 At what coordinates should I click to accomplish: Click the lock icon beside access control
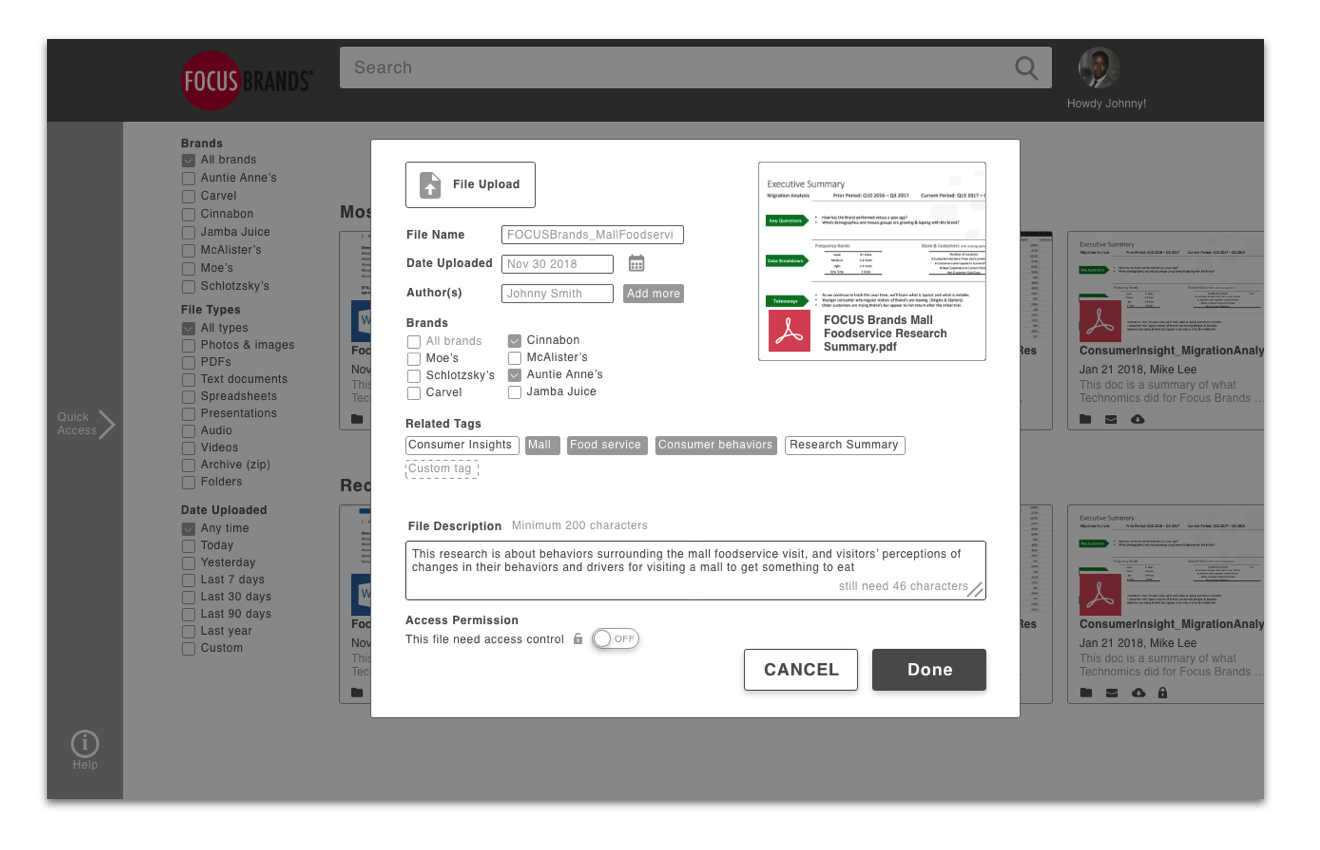[x=578, y=639]
